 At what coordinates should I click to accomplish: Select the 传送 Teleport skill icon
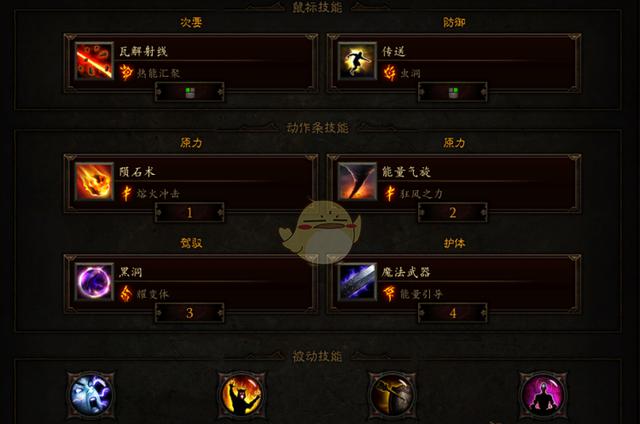coord(357,61)
